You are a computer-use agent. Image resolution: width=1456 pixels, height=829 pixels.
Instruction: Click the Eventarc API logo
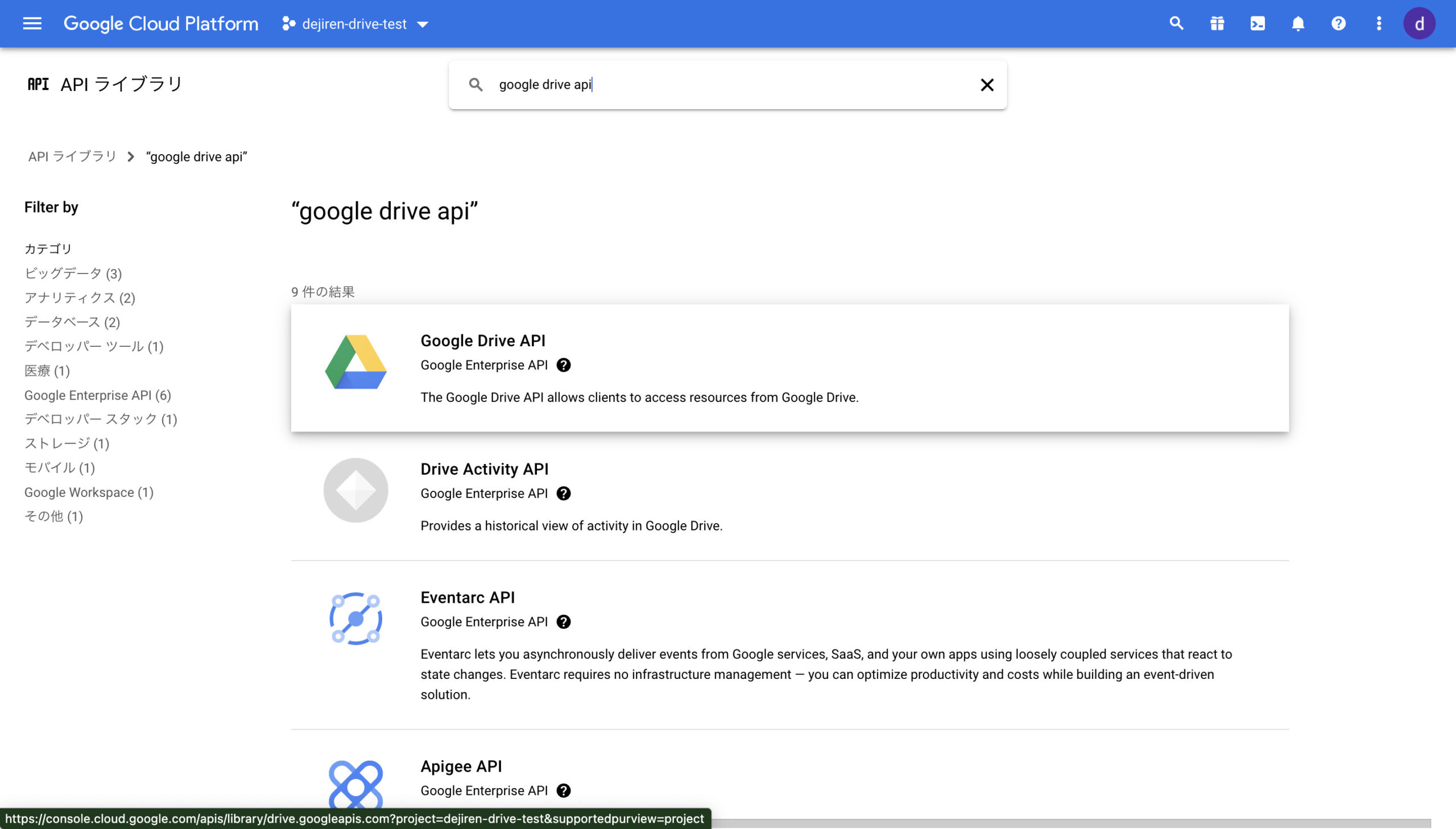click(356, 619)
